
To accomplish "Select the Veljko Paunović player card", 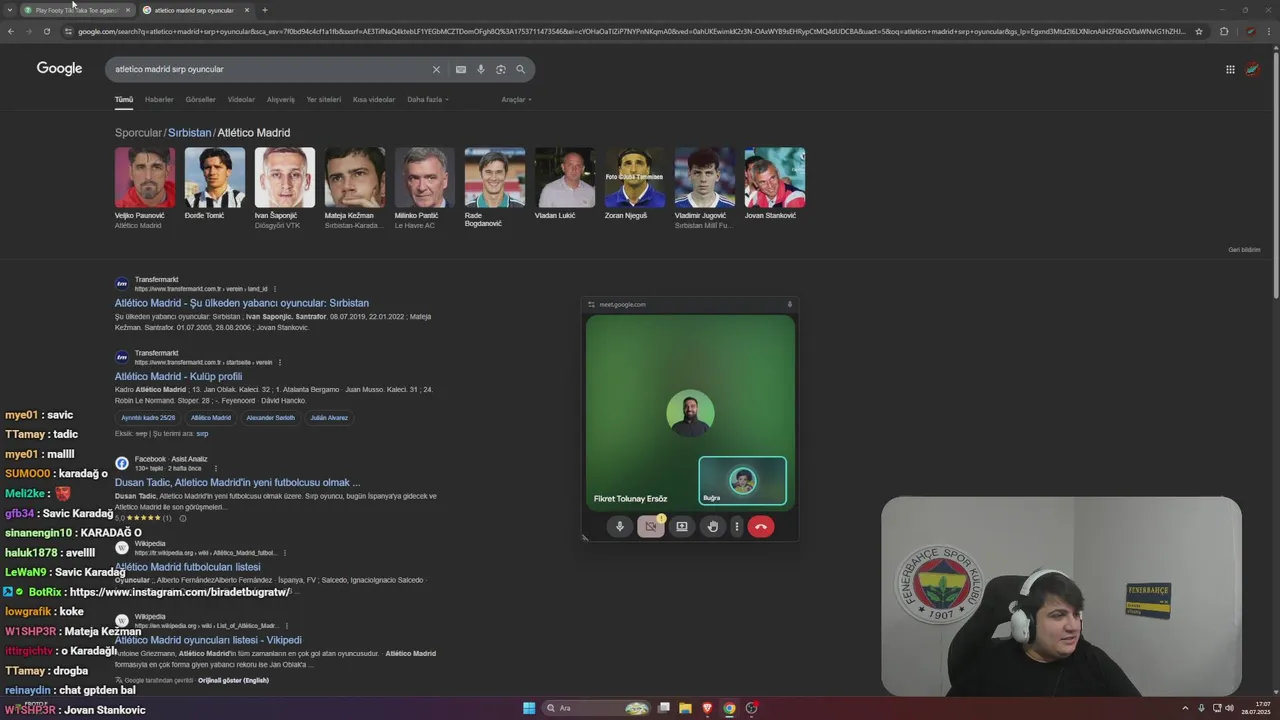I will (x=145, y=189).
